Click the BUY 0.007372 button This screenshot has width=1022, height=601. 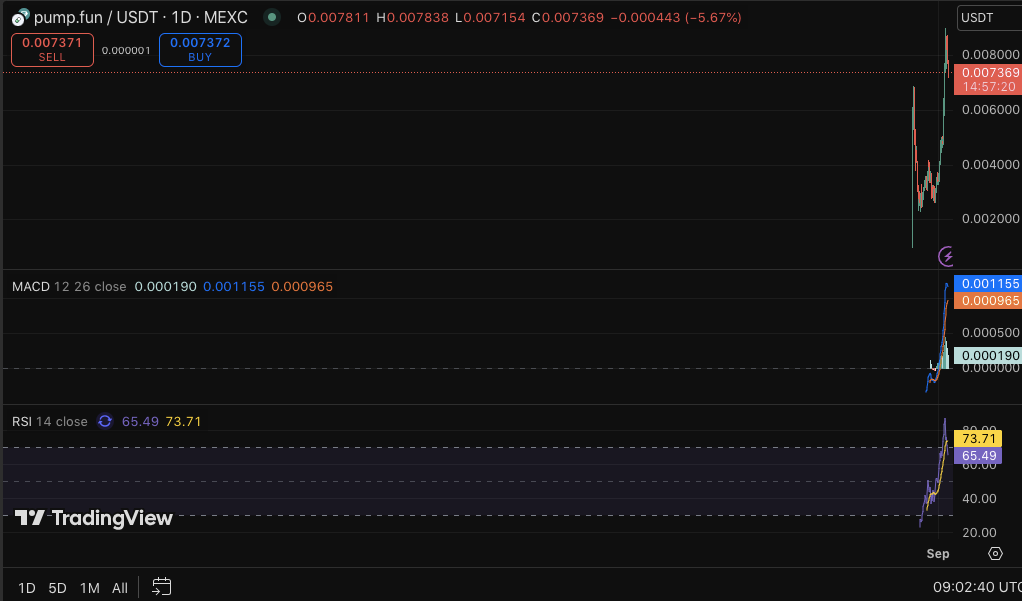pos(200,50)
